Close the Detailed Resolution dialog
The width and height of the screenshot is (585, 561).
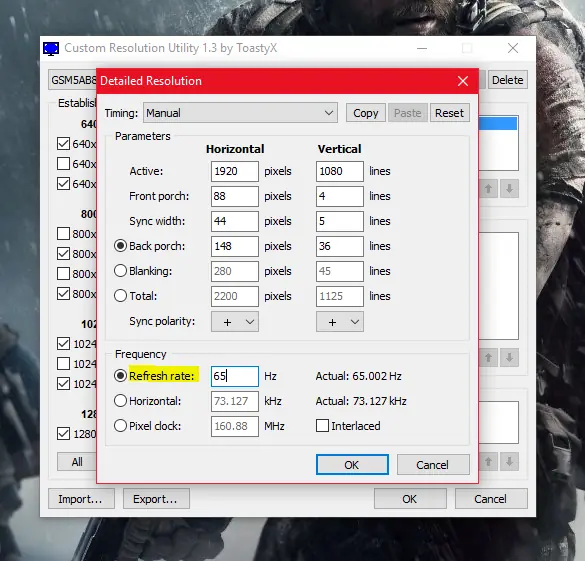point(463,81)
